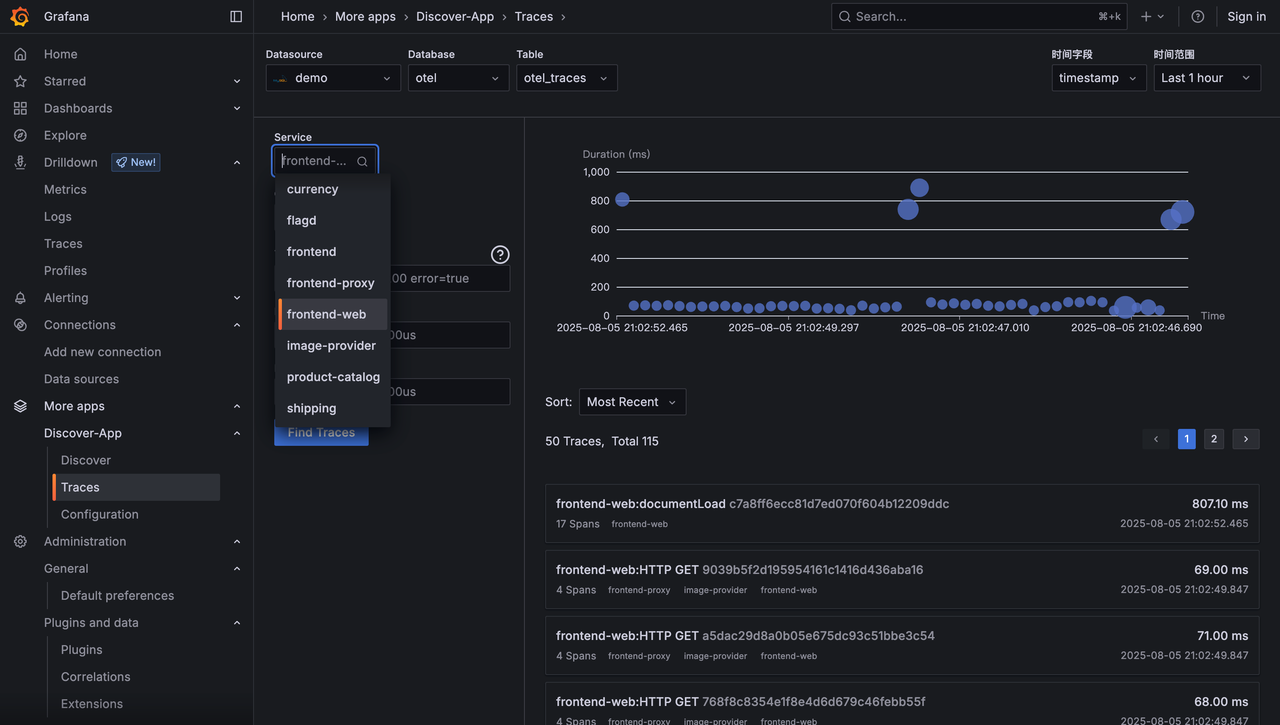Open the Datasource demo dropdown

(x=333, y=78)
